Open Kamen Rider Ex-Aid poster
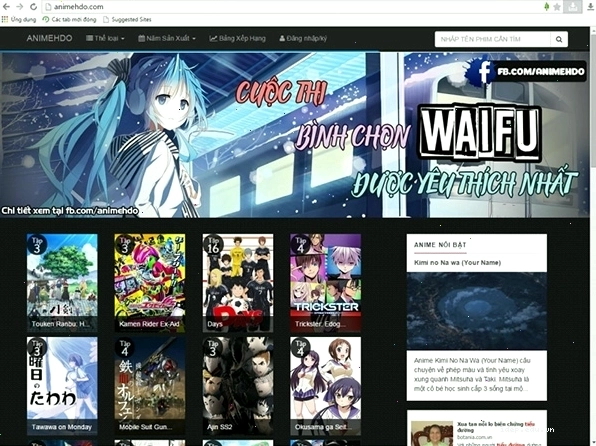This screenshot has width=596, height=446. (150, 283)
